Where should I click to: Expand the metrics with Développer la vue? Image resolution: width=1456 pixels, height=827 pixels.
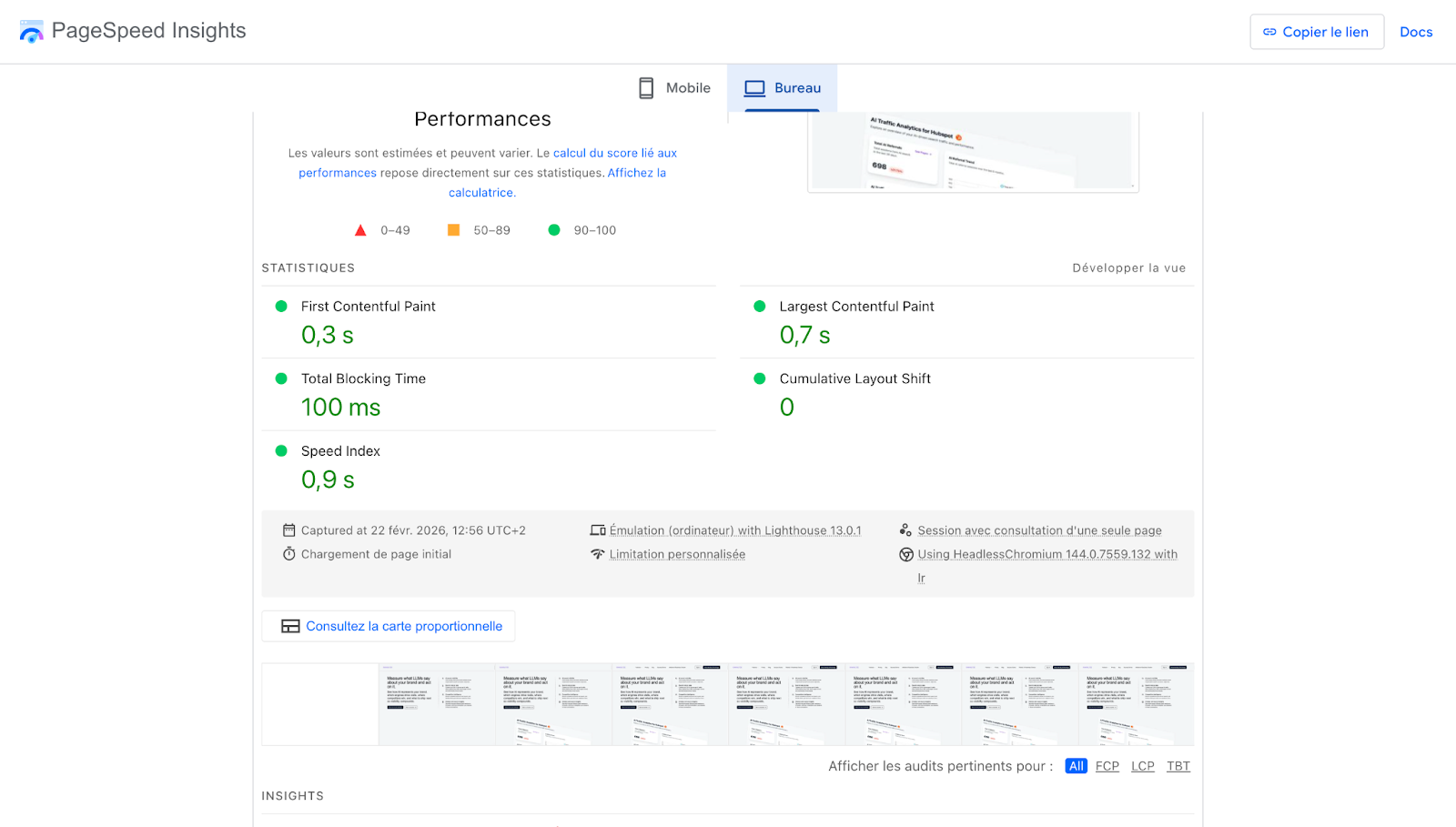[x=1128, y=267]
